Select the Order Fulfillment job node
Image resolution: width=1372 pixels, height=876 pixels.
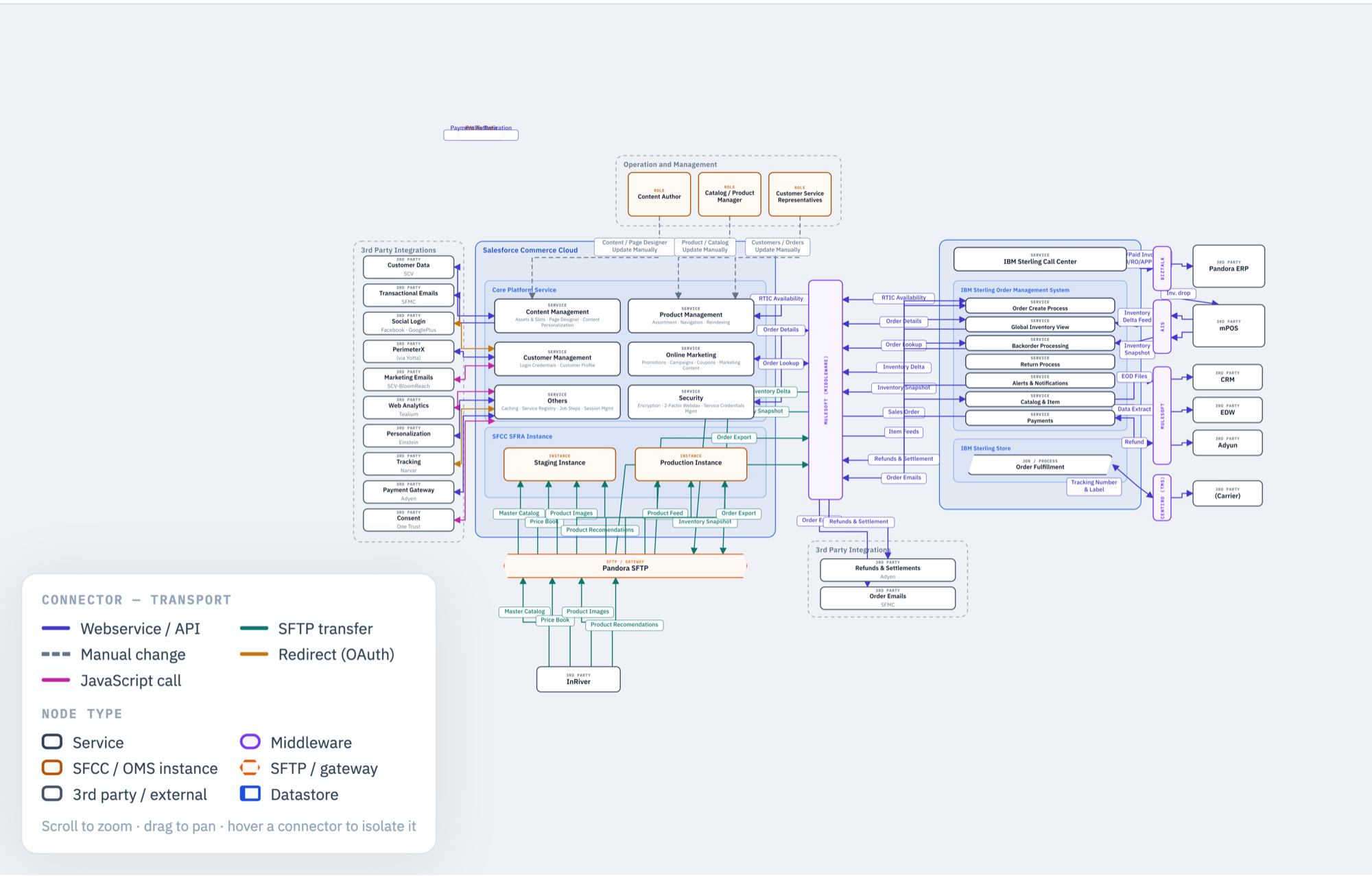(x=1040, y=464)
